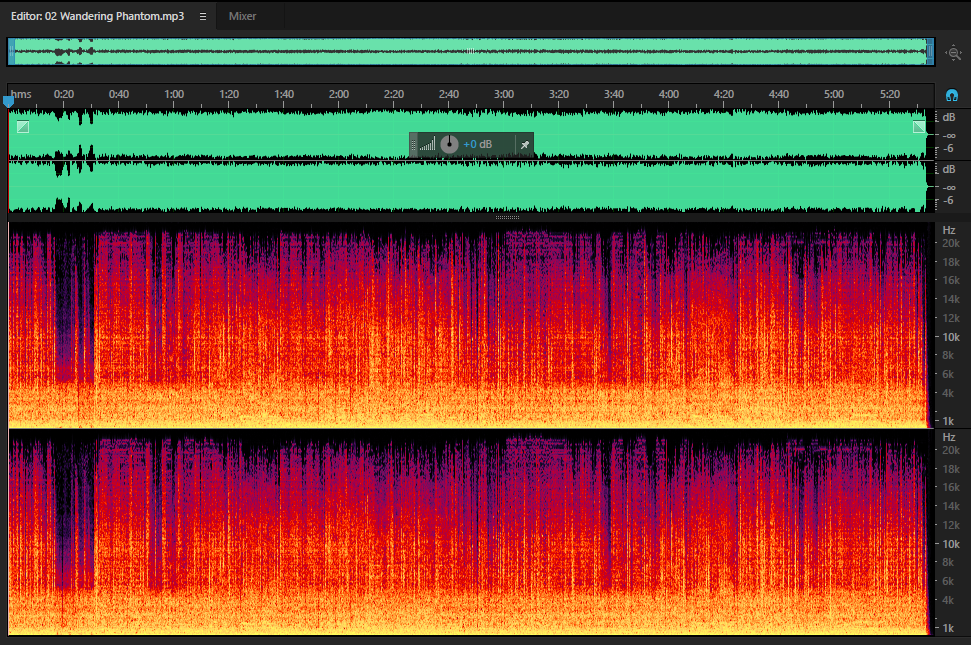Click the upper spectrogram Hz scale label
The height and width of the screenshot is (645, 971).
[949, 230]
